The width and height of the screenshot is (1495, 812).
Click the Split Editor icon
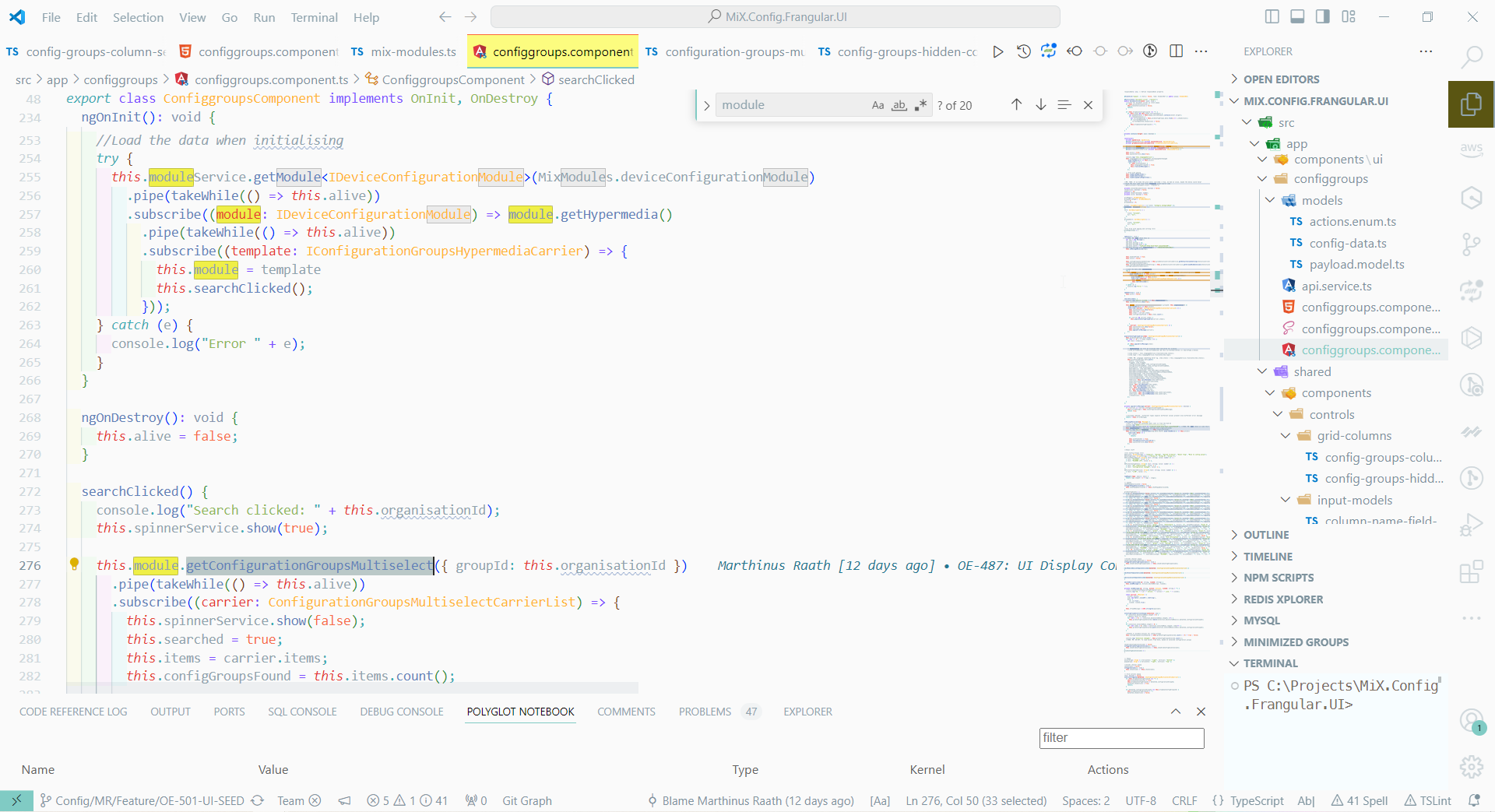click(x=1176, y=51)
